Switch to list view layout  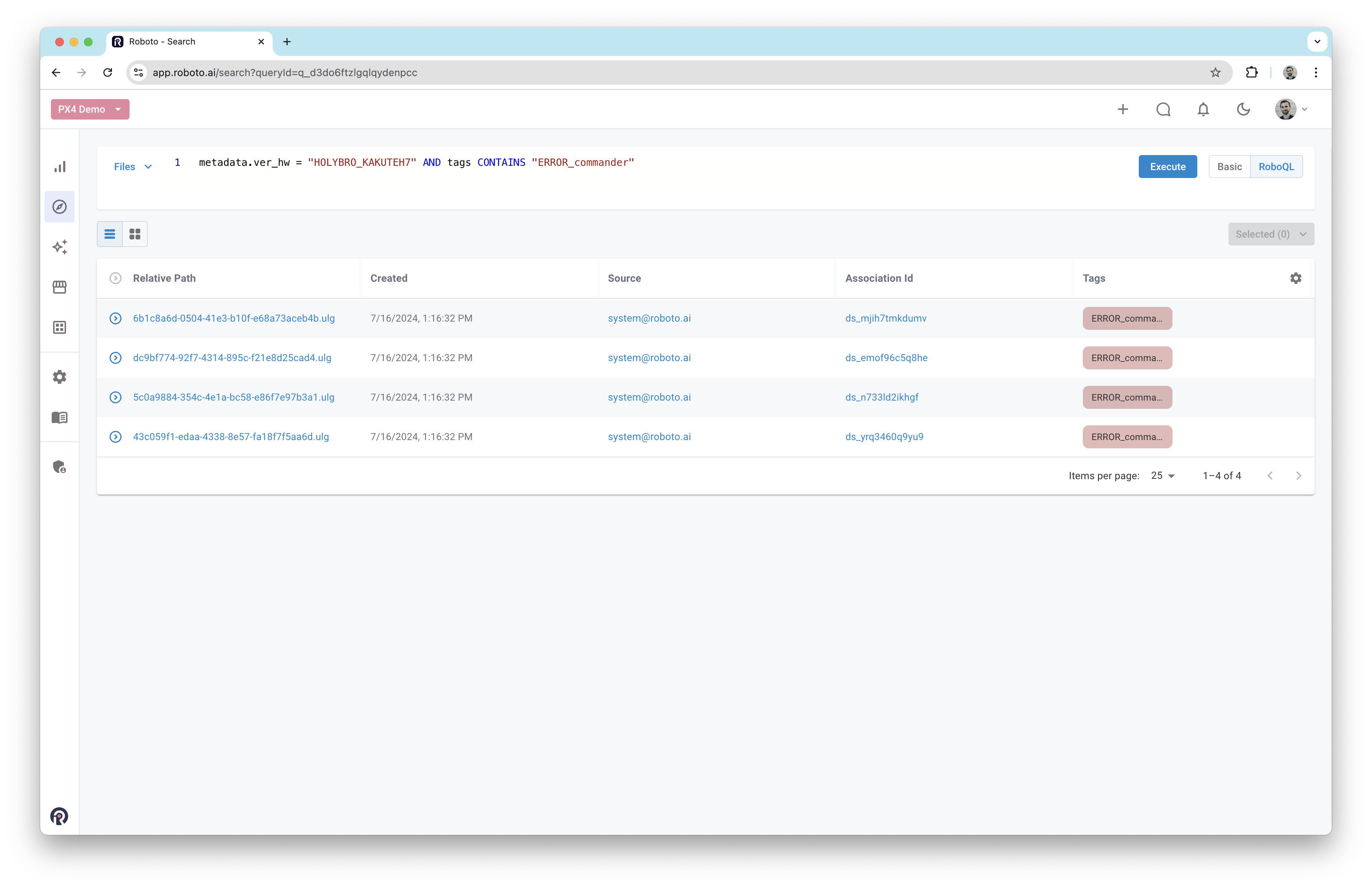[x=109, y=234]
